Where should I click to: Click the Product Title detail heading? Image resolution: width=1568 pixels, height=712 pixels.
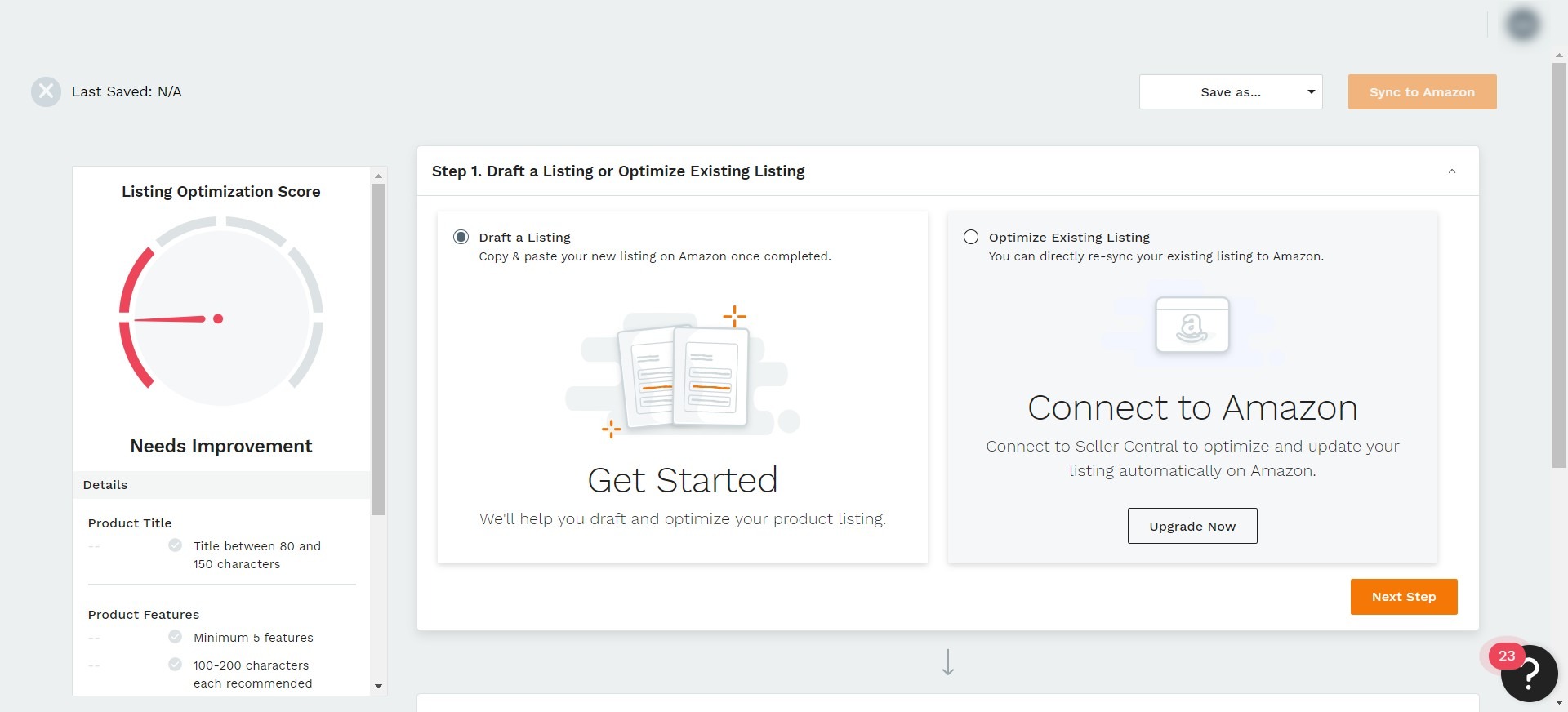click(x=130, y=523)
